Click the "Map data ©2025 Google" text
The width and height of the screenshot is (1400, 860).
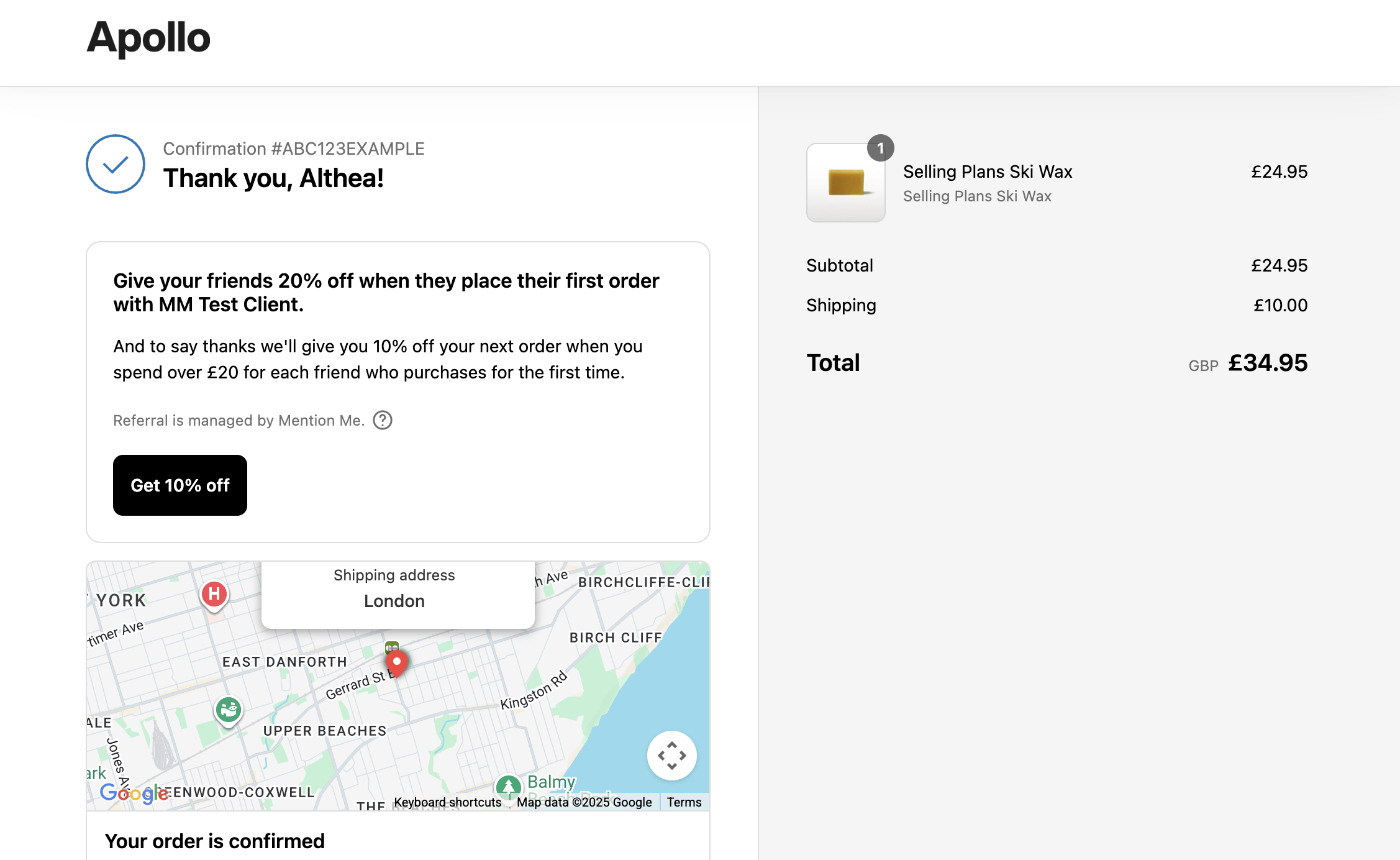pyautogui.click(x=584, y=802)
